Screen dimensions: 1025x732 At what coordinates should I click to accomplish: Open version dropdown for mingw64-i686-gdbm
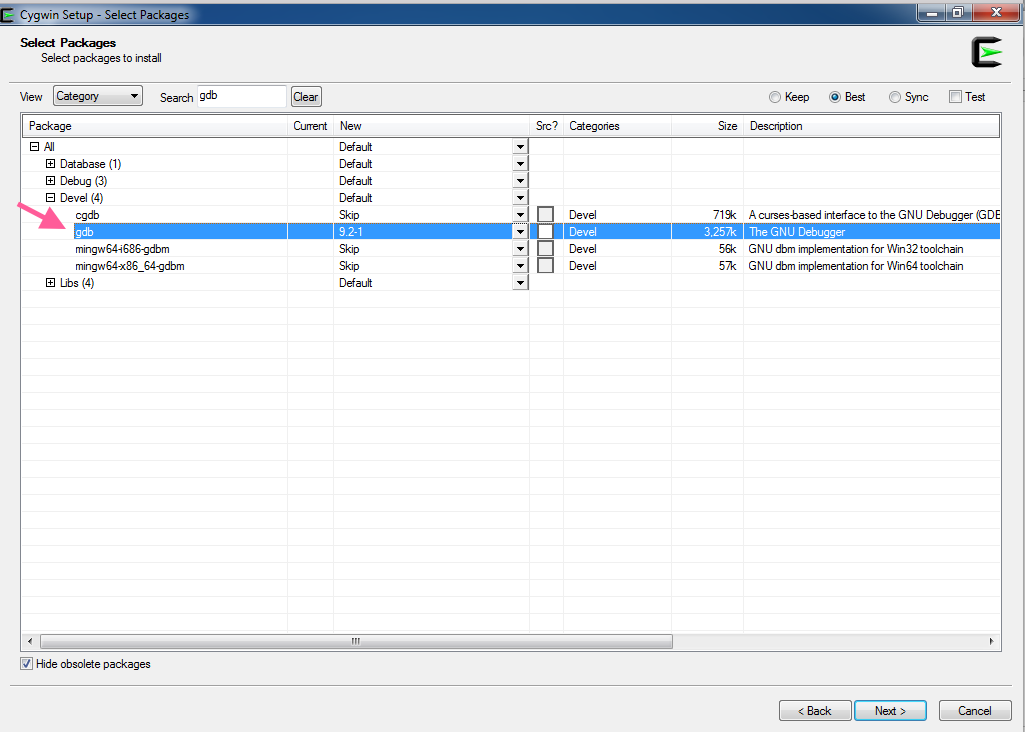click(x=520, y=248)
